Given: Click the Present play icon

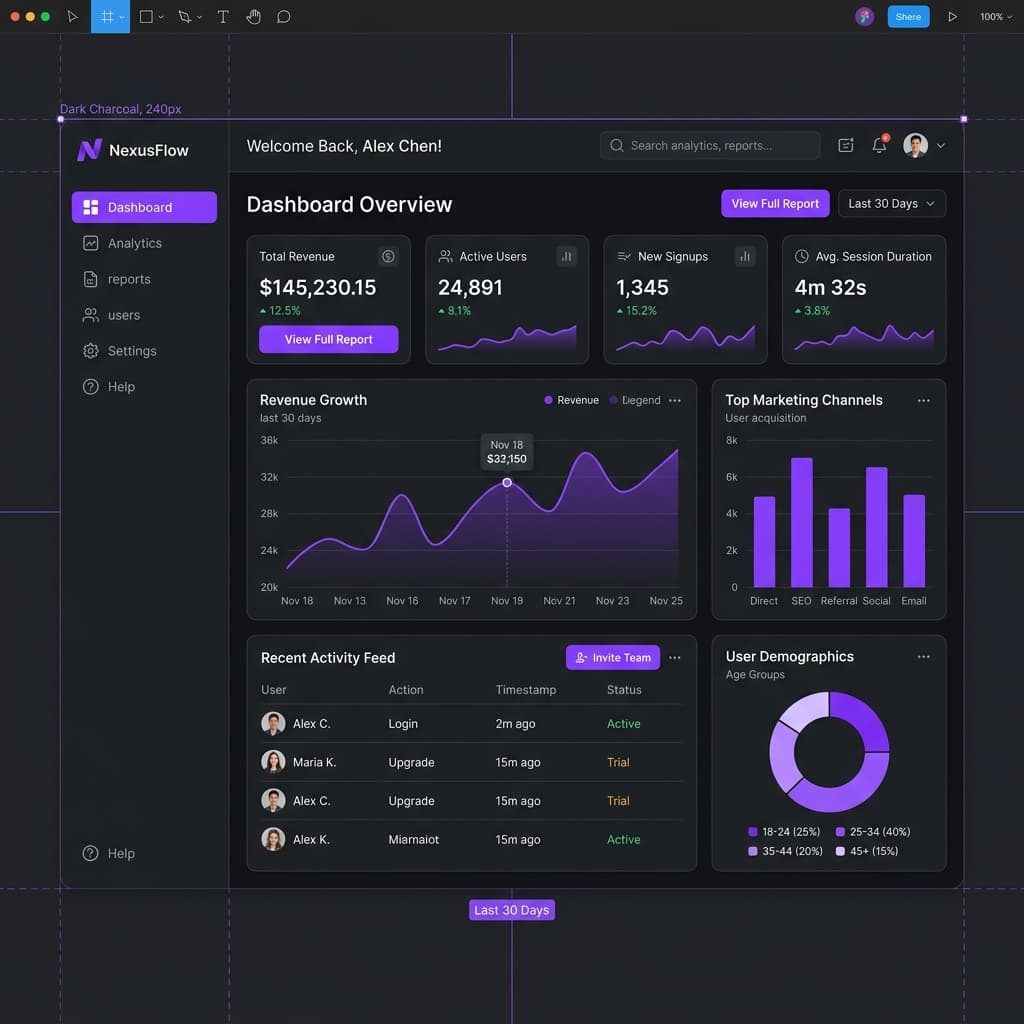Looking at the screenshot, I should pyautogui.click(x=952, y=16).
